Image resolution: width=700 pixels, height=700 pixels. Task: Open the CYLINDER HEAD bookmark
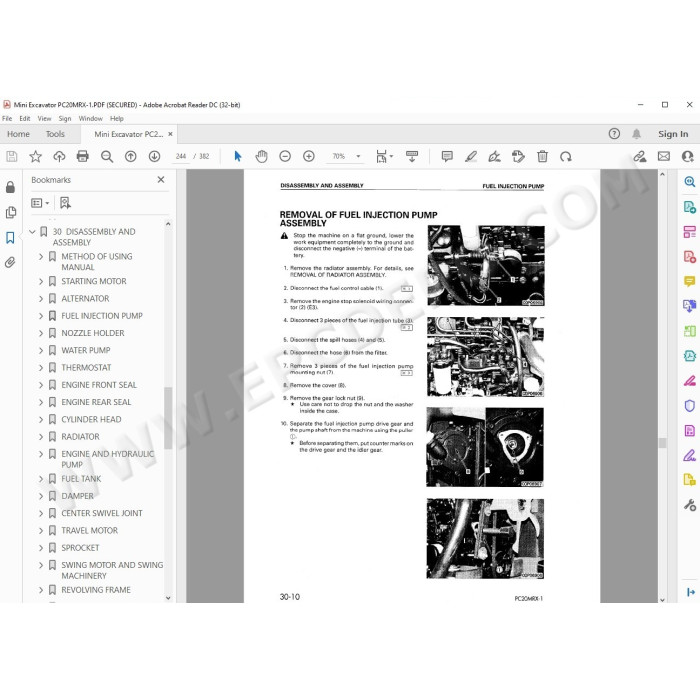click(91, 420)
